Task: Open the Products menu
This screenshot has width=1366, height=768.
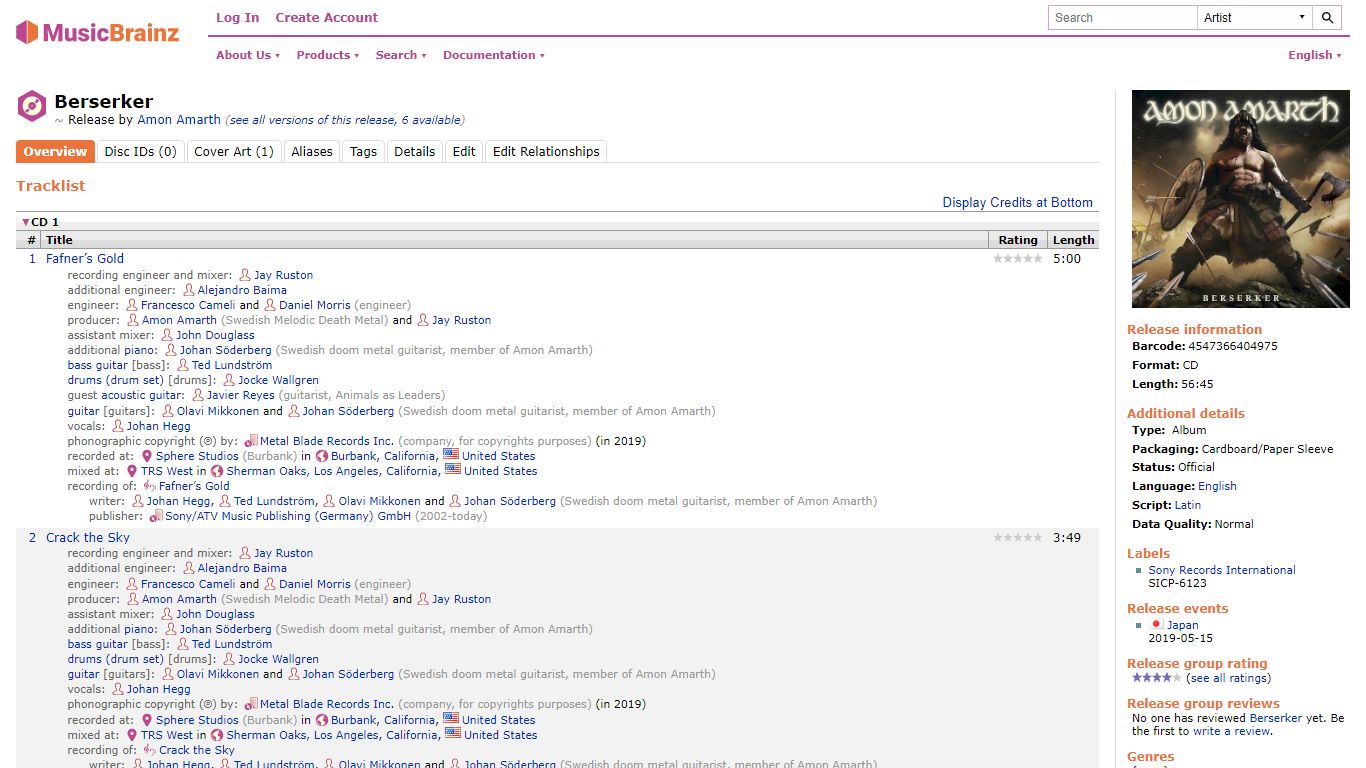Action: tap(327, 55)
